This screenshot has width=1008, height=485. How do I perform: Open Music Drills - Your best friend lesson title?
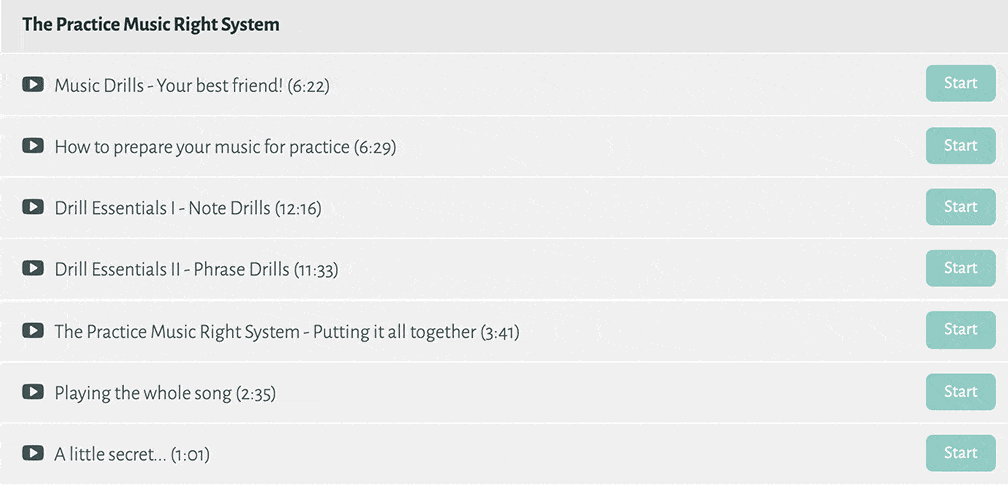click(192, 86)
